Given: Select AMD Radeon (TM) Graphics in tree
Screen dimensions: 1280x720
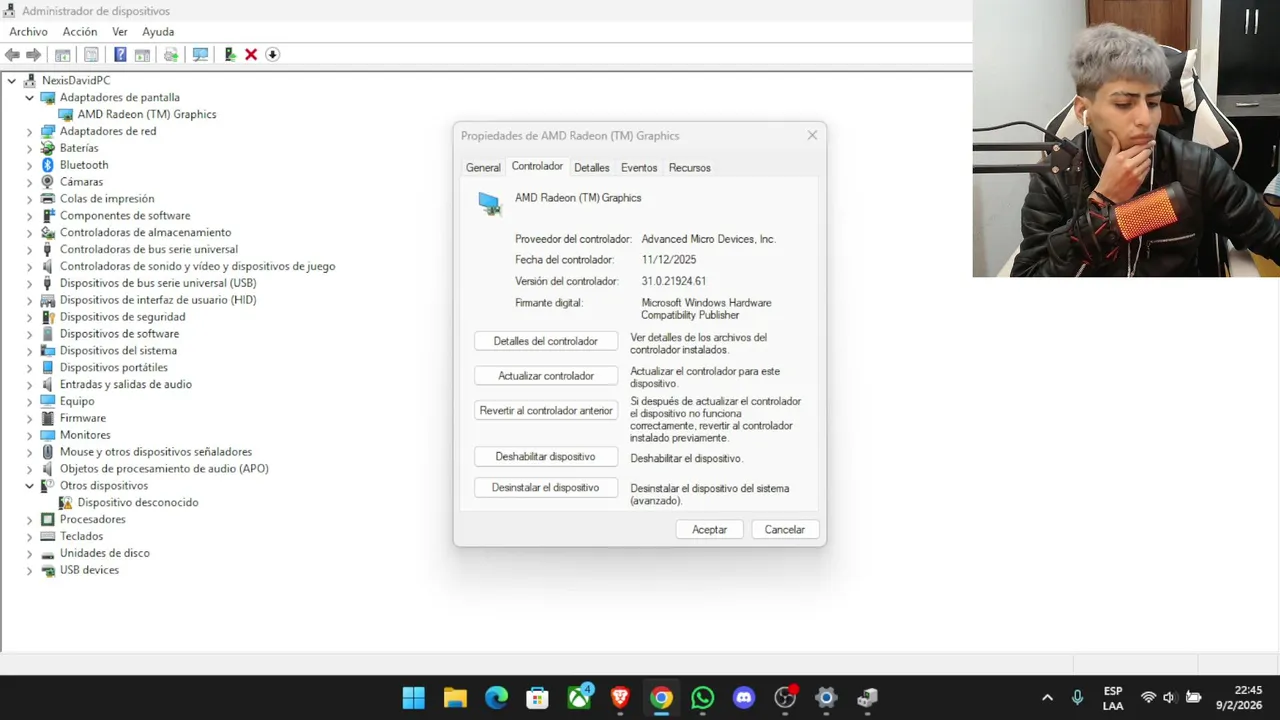Looking at the screenshot, I should [x=147, y=115].
